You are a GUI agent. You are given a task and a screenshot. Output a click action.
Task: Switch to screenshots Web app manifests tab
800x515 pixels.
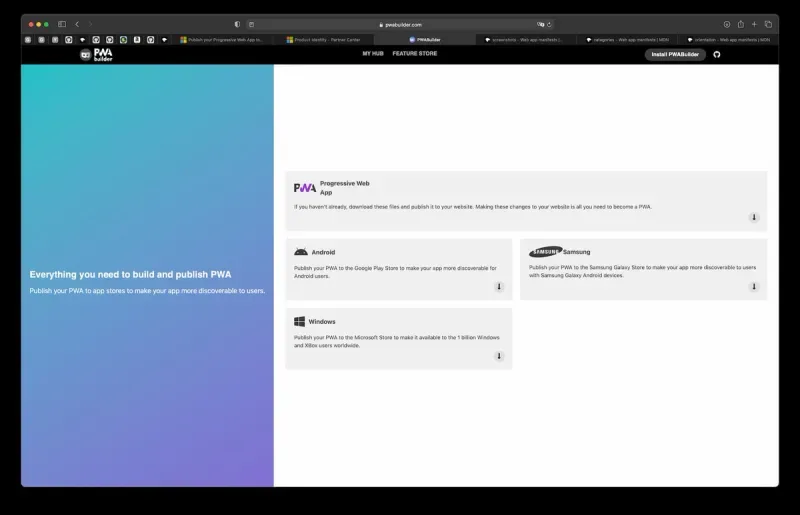tap(526, 39)
